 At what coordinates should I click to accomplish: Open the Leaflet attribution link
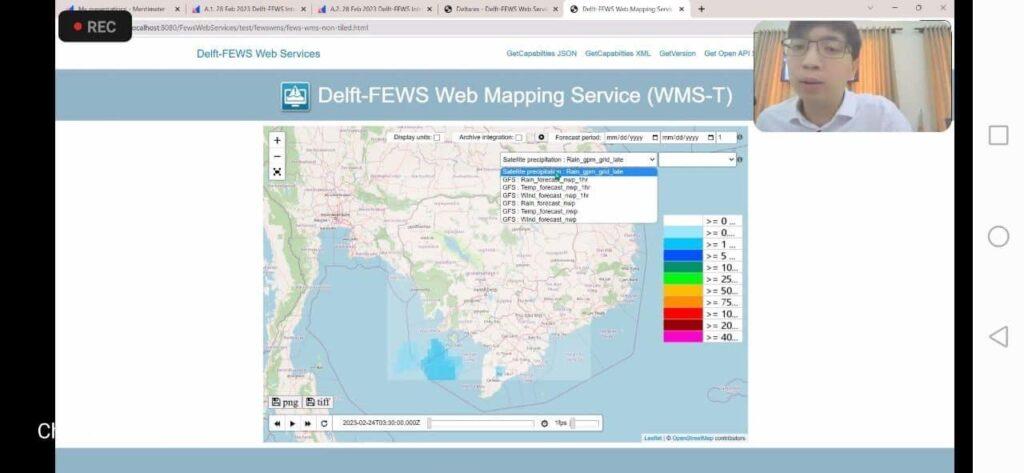pyautogui.click(x=652, y=438)
